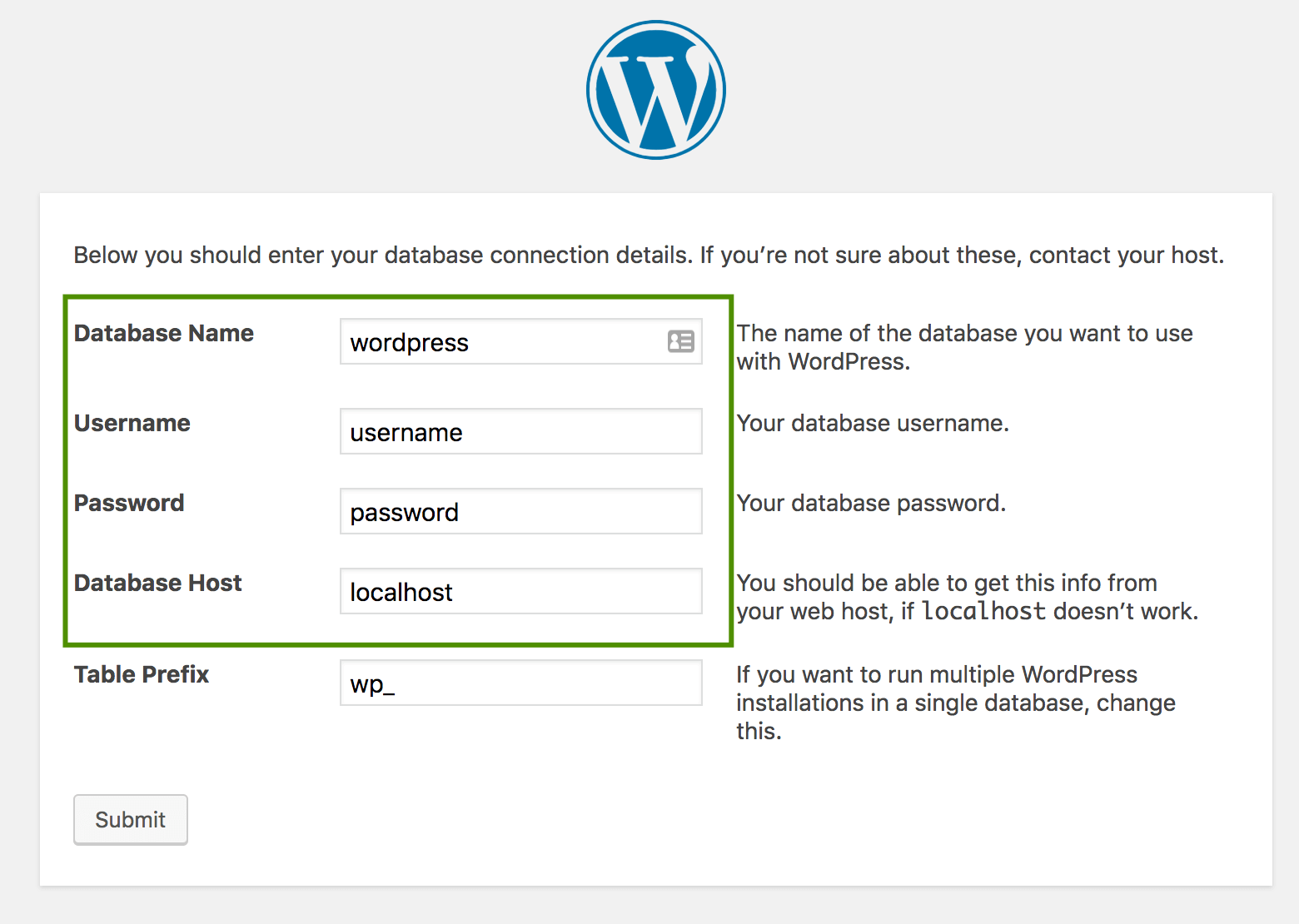Image resolution: width=1299 pixels, height=924 pixels.
Task: Click the 'Below you should enter' intro text
Action: click(x=649, y=255)
